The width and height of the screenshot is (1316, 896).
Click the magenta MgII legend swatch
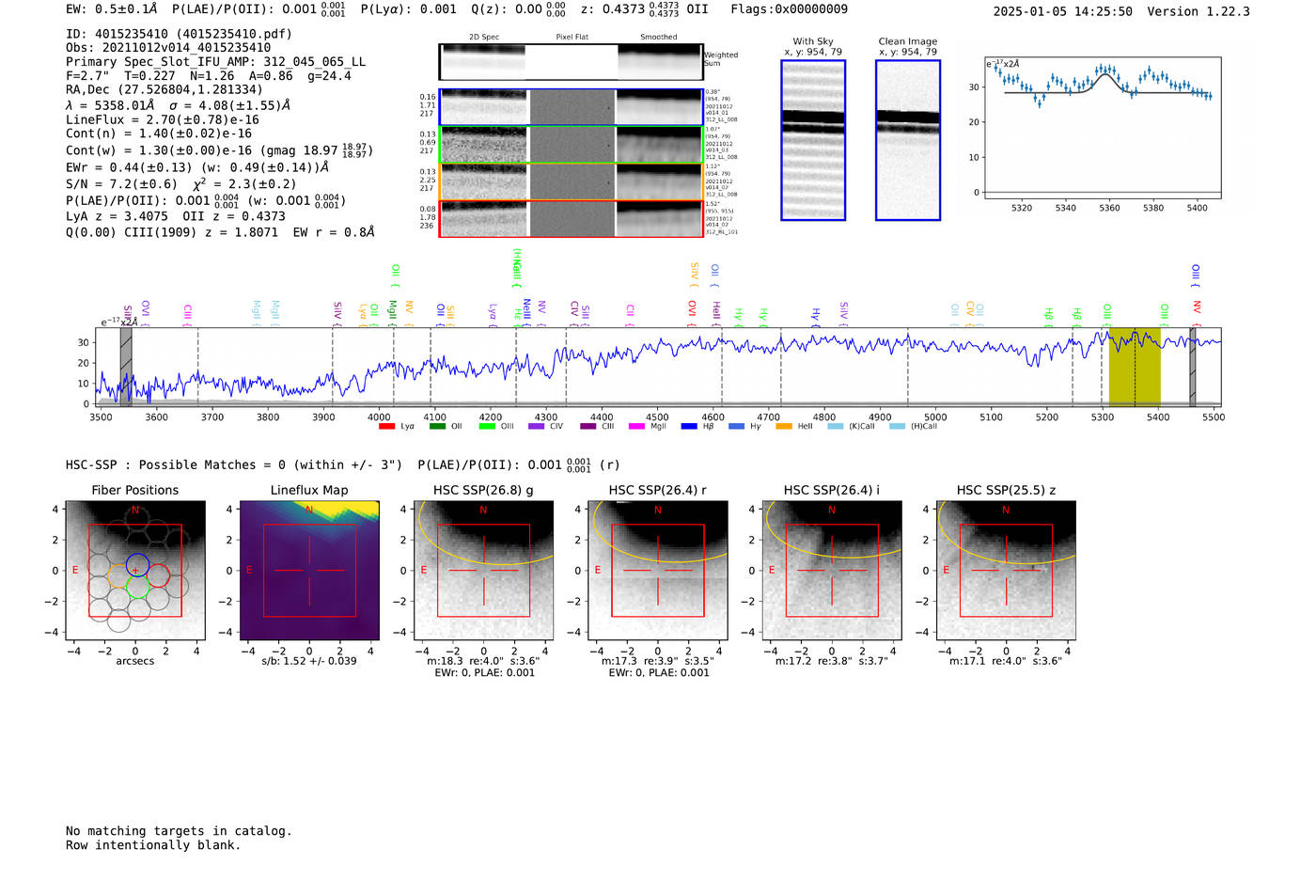coord(636,427)
